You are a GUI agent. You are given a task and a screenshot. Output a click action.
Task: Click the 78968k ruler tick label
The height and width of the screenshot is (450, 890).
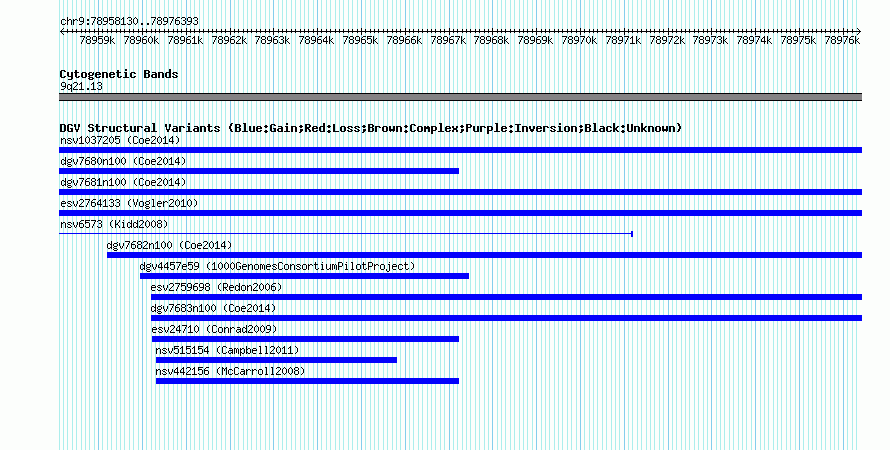492,40
